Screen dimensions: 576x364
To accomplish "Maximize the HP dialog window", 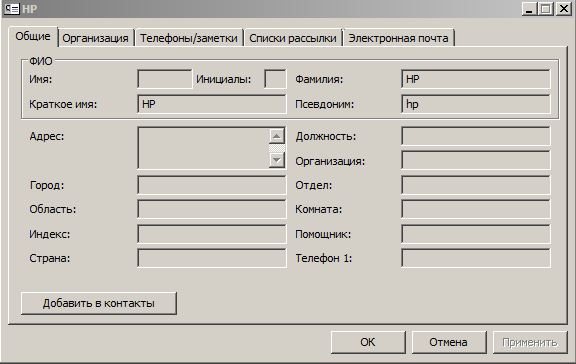I will pos(546,8).
